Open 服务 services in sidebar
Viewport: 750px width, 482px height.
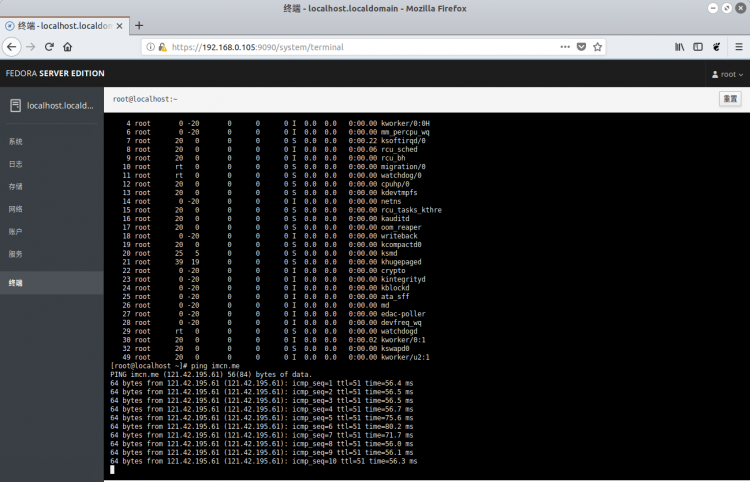coord(16,254)
